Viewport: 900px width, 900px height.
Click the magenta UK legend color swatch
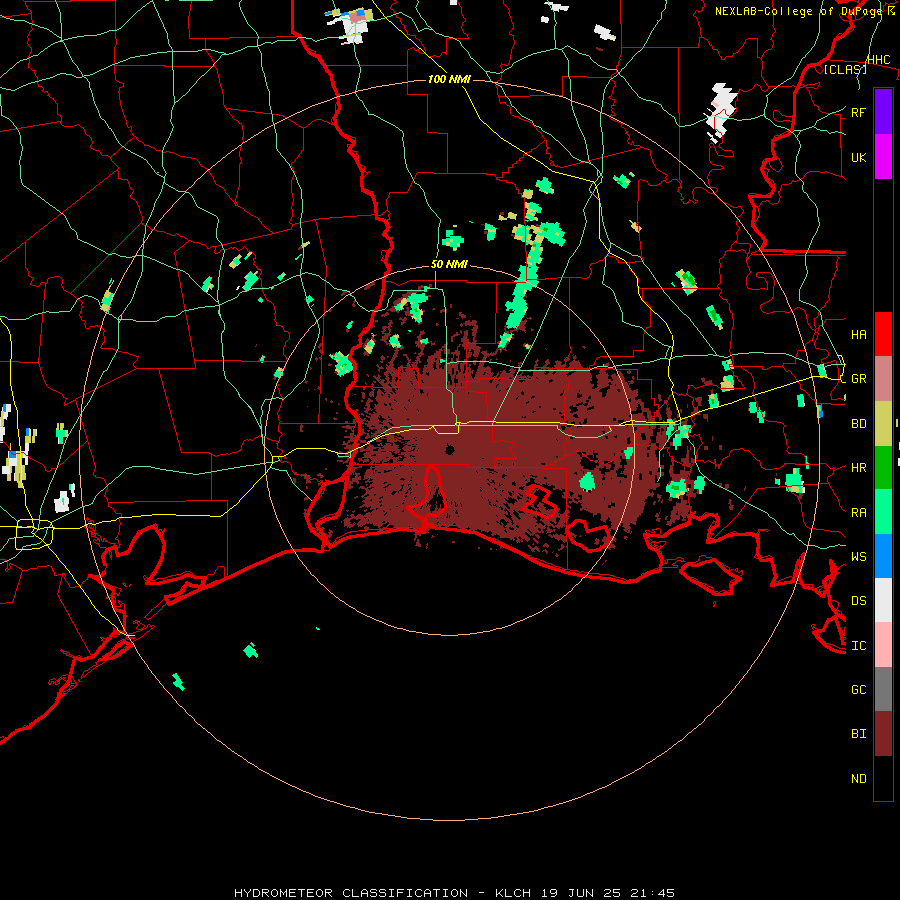coord(883,157)
